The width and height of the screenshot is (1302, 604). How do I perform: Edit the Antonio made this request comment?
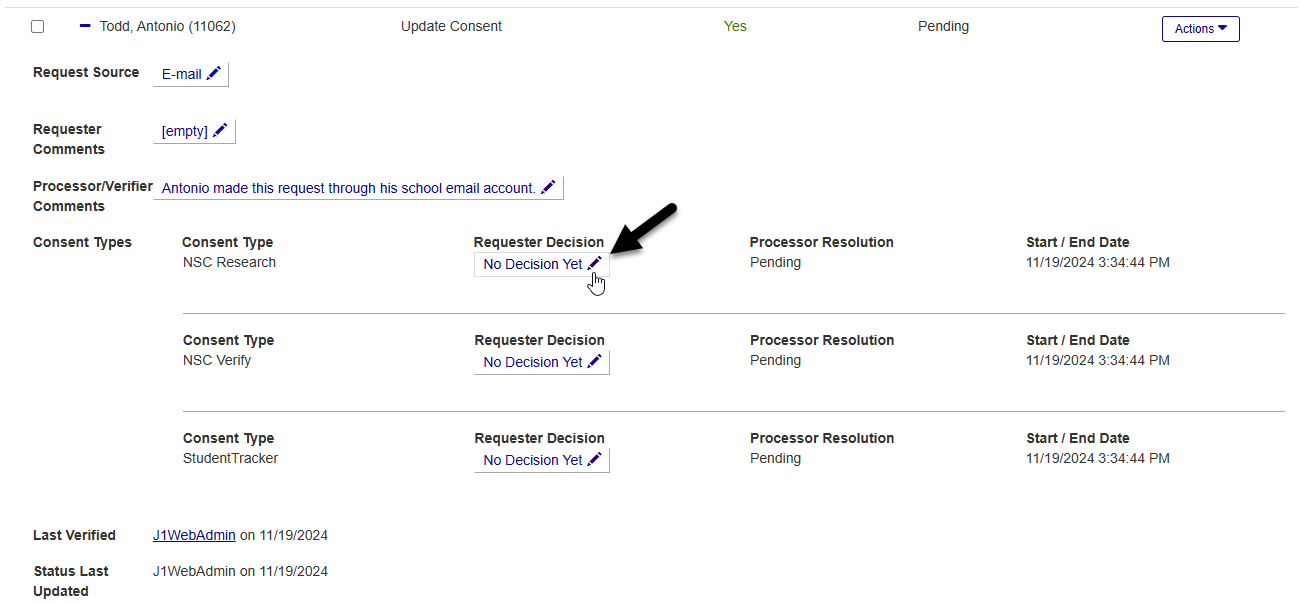coord(348,188)
